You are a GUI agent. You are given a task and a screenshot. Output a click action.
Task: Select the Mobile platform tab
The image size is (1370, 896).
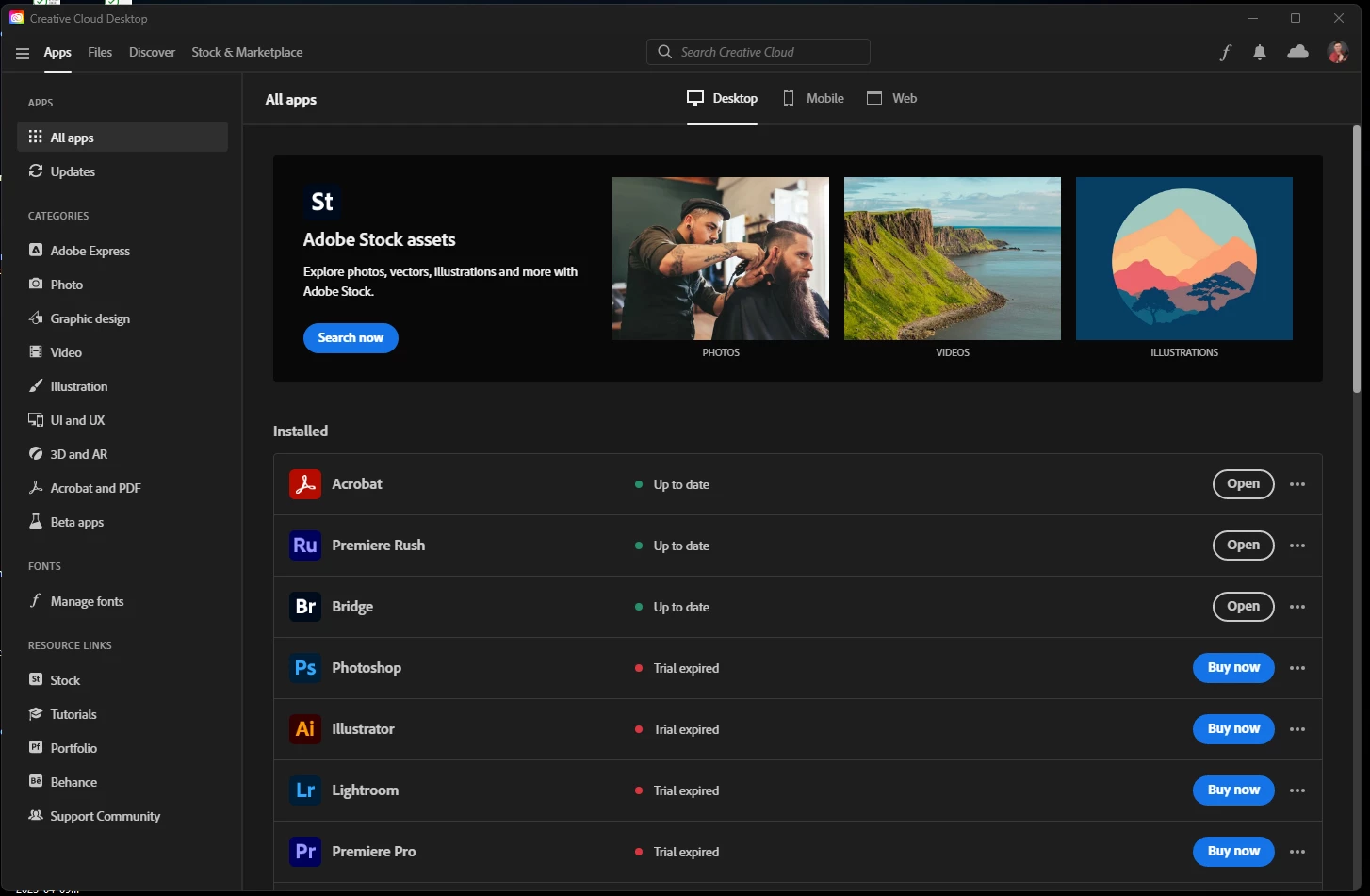click(x=813, y=98)
